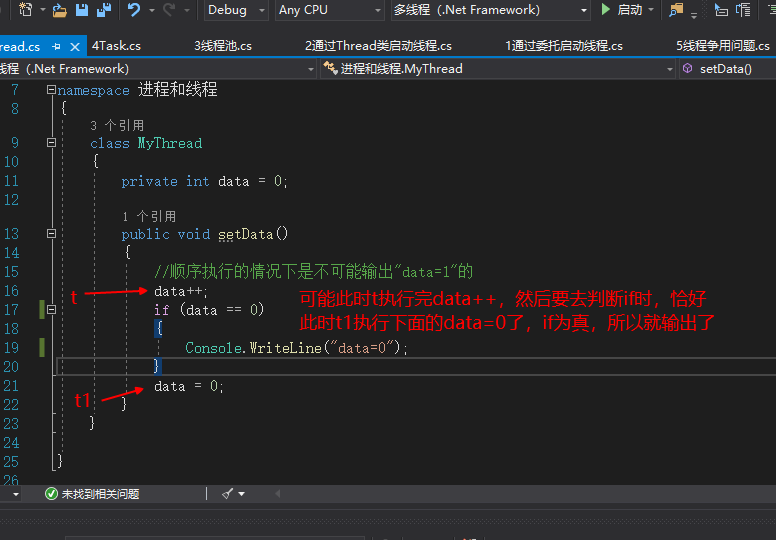Click the New Project toolbar icon
The image size is (776, 540).
pos(25,9)
